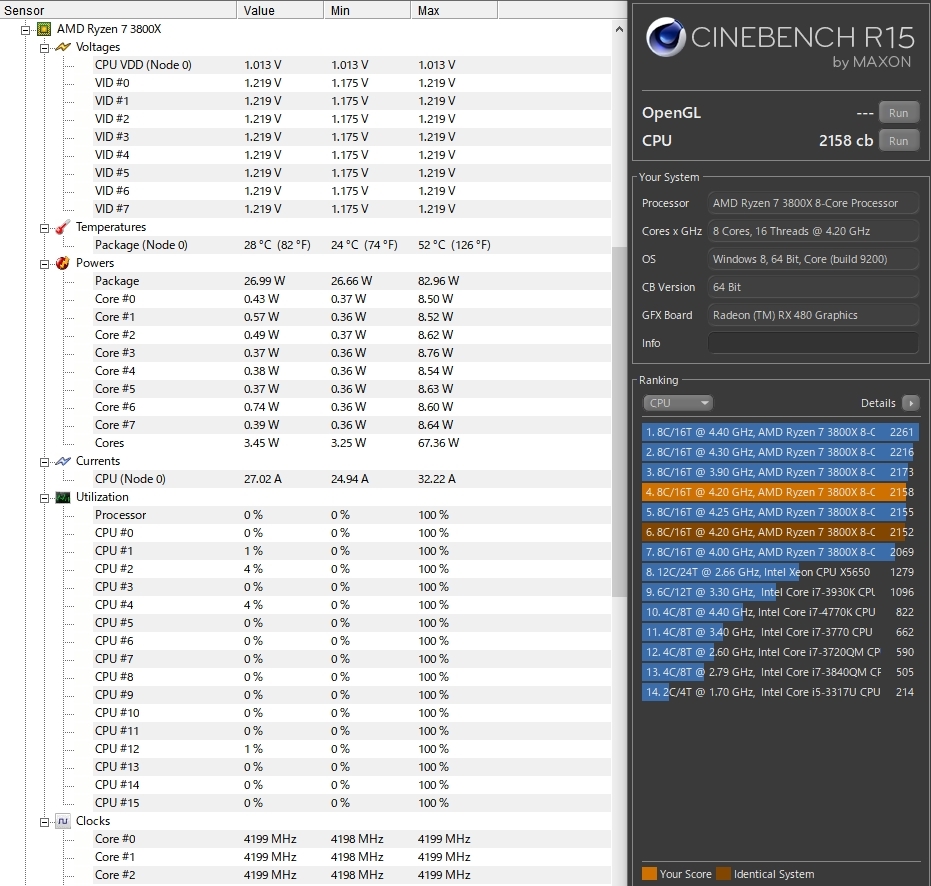Select the Package (Node 0) temperature row
Viewport: 931px width, 886px height.
coord(352,245)
